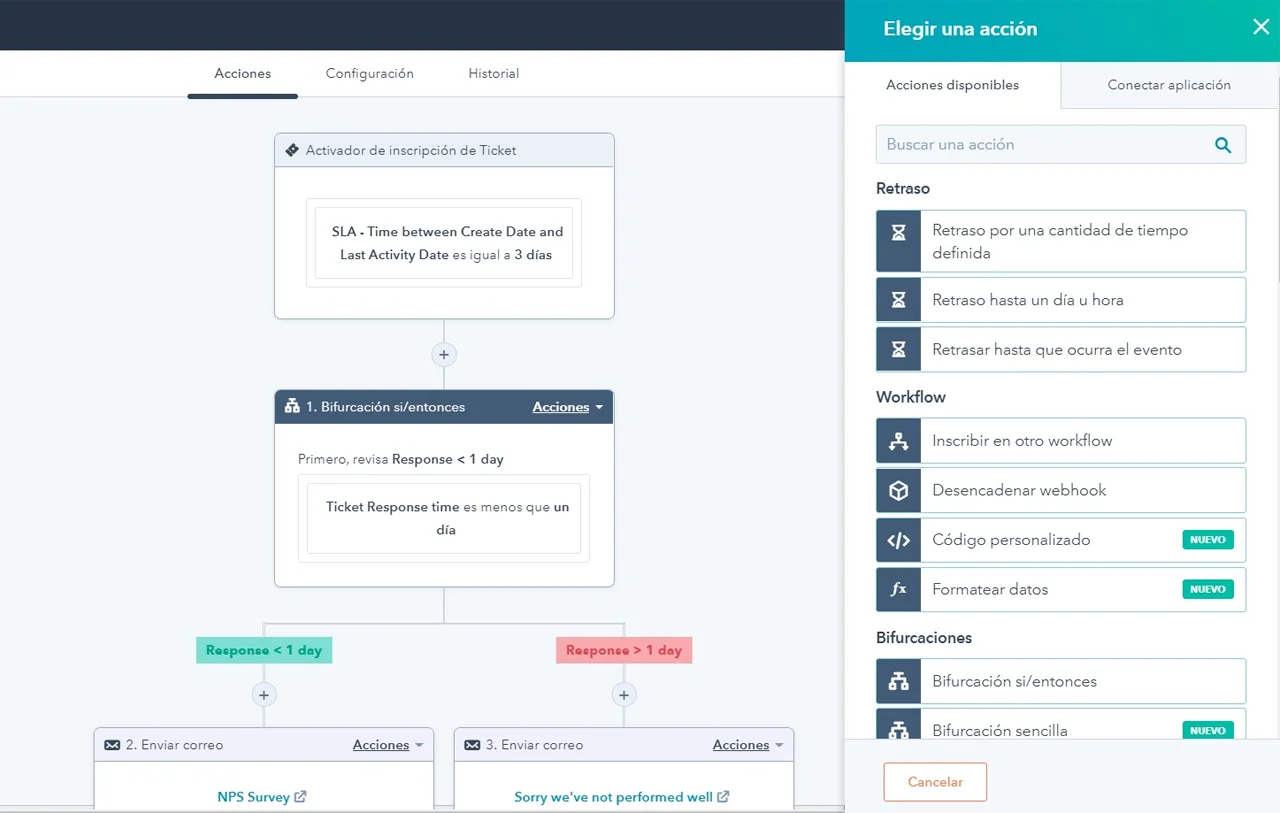1280x813 pixels.
Task: Add action under Response < 1 day branch
Action: pos(264,695)
